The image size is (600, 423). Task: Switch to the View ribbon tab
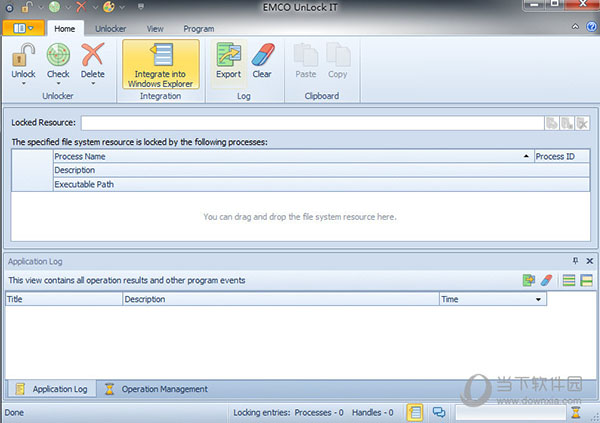tap(155, 29)
